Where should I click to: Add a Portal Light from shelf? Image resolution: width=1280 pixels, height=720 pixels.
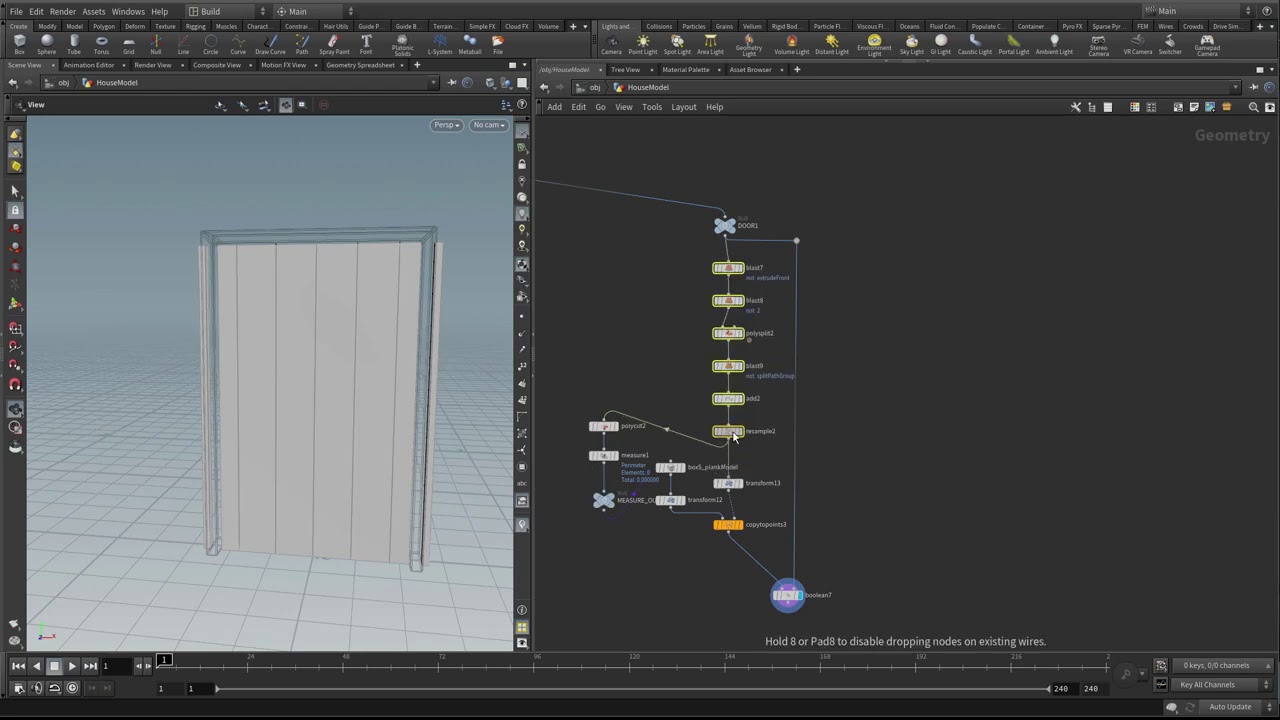pos(1013,44)
